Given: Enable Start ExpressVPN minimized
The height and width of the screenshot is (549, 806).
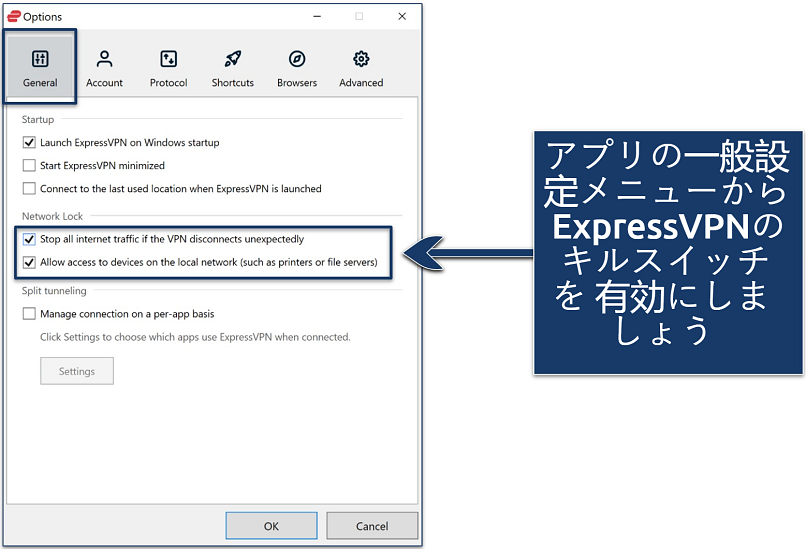Looking at the screenshot, I should click(x=29, y=166).
